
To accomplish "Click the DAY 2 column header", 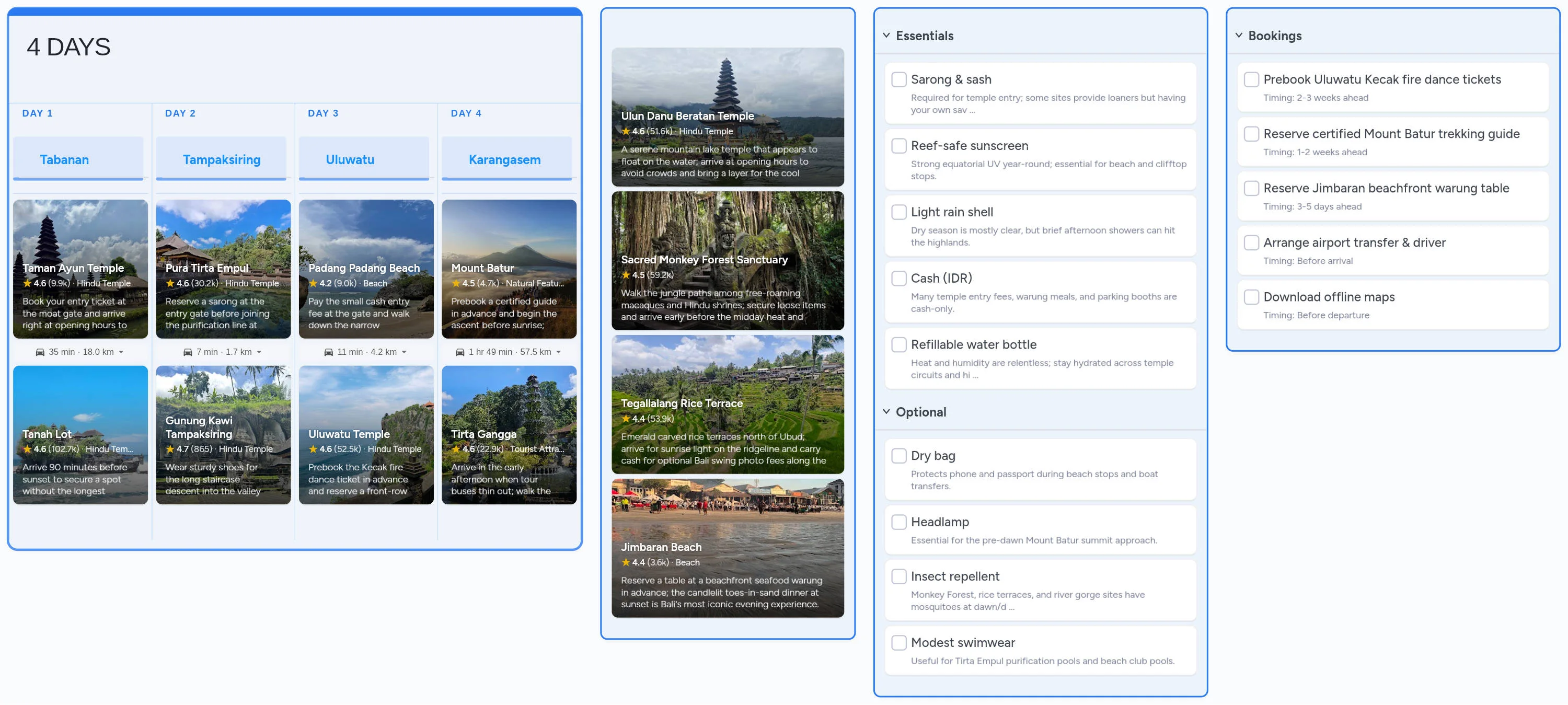I will 180,113.
